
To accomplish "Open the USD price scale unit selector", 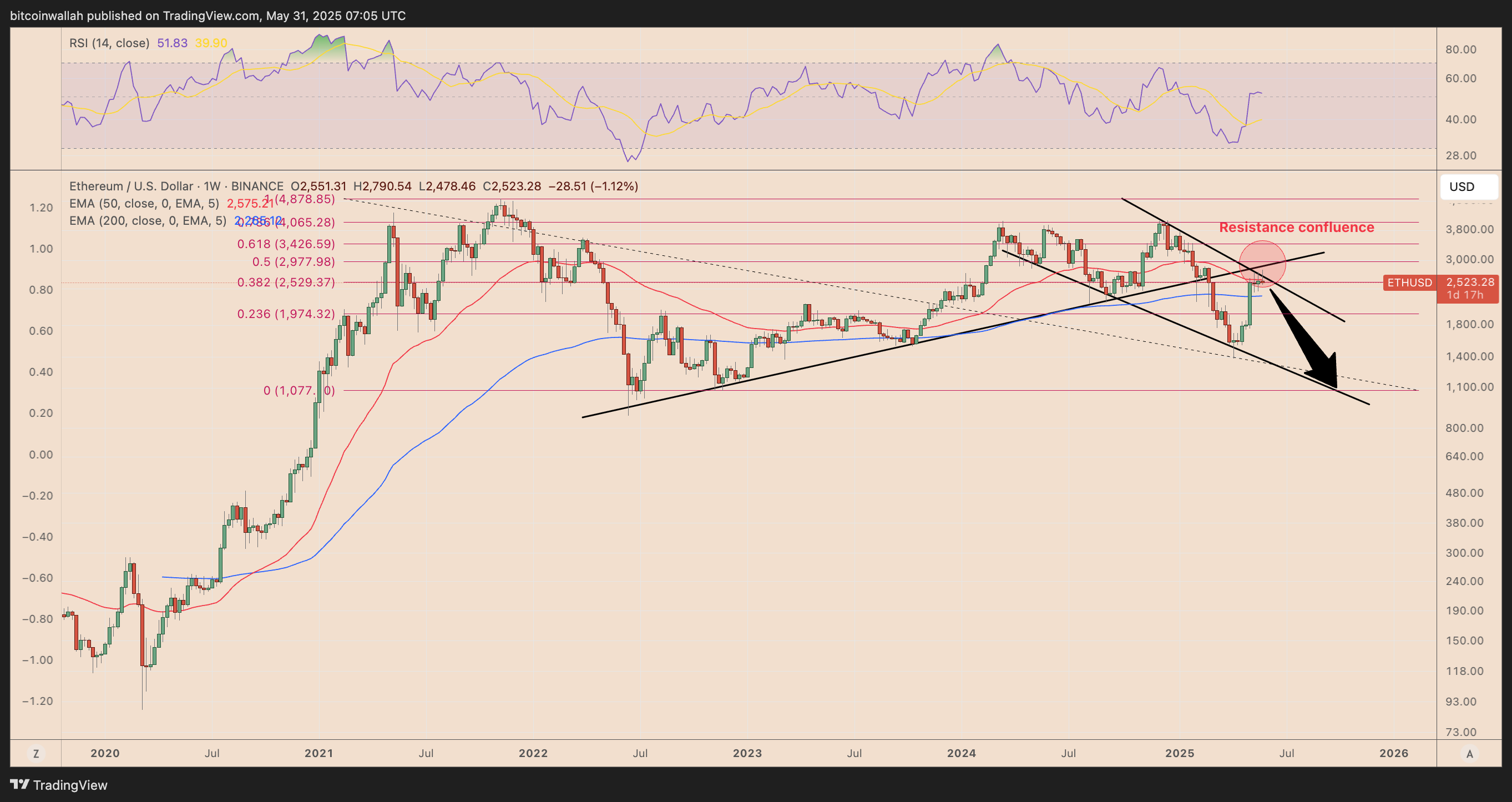I will point(1462,186).
